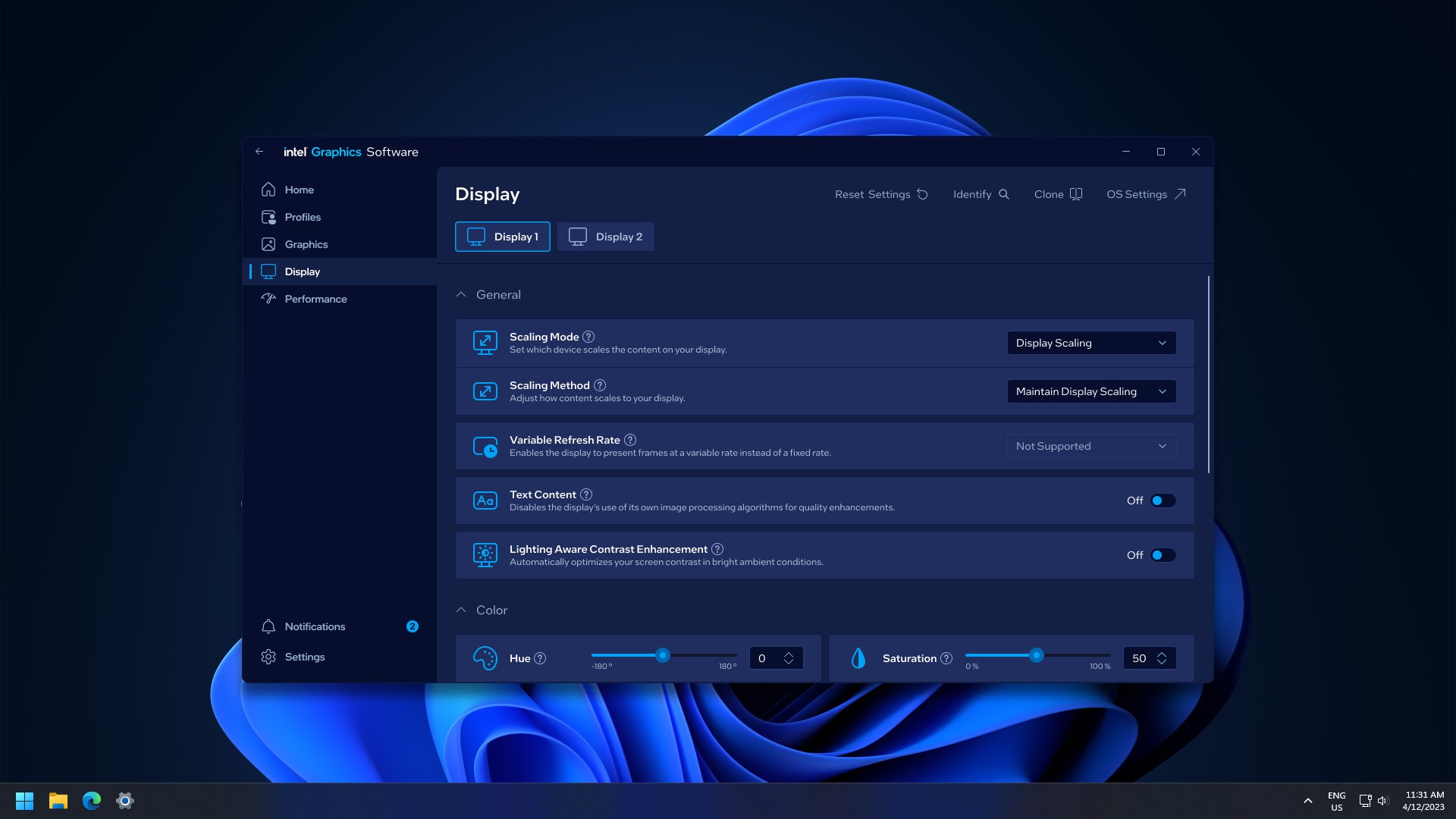Screen dimensions: 1456x819
Task: Open the Scaling Method dropdown
Action: click(x=1090, y=391)
